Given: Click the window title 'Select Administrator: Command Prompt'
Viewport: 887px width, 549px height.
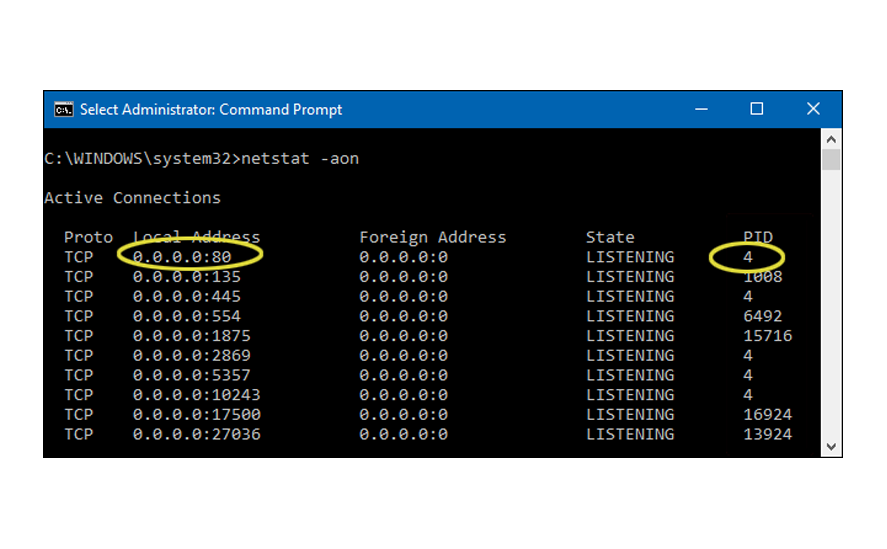Looking at the screenshot, I should (211, 109).
